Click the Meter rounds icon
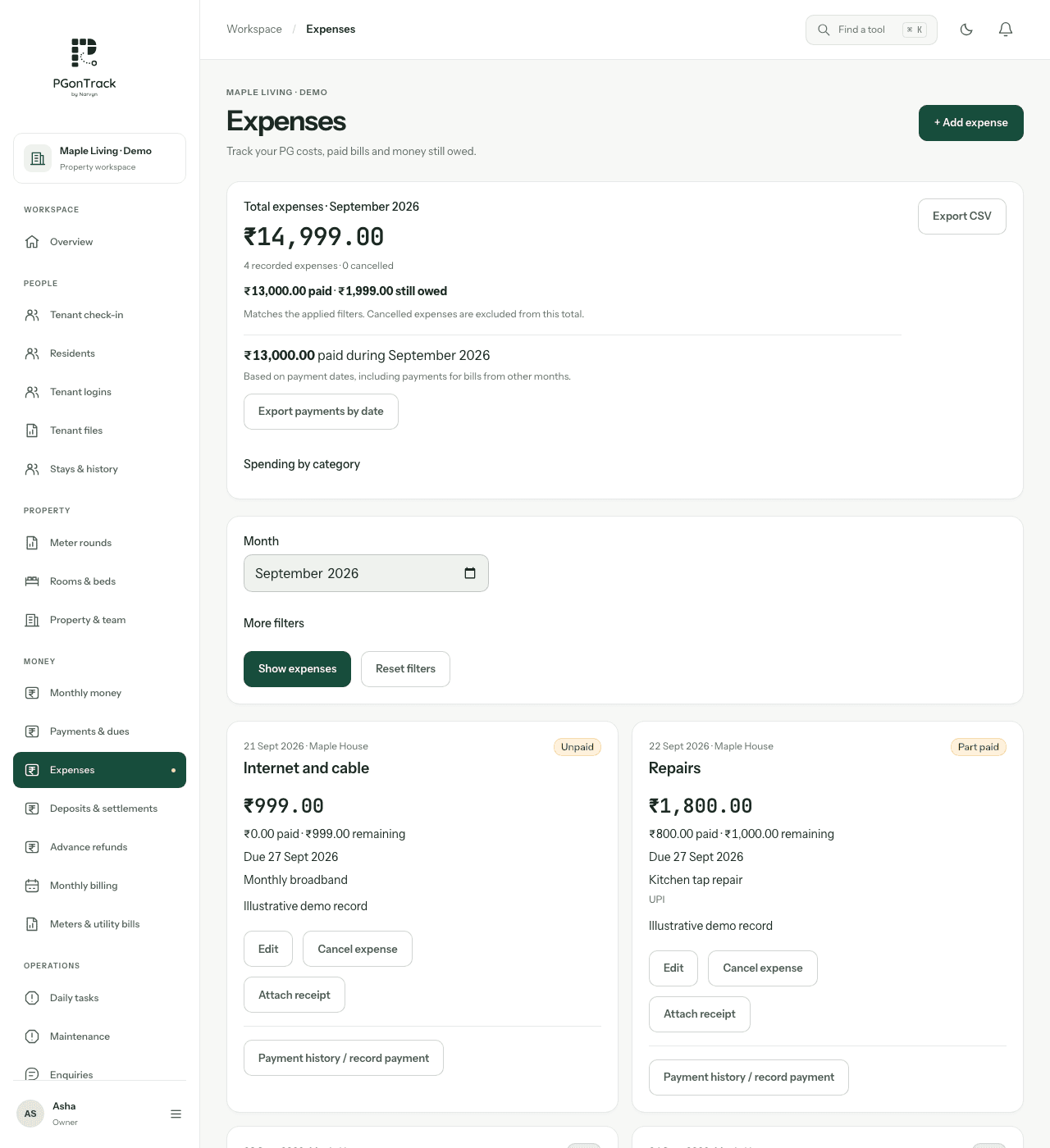Viewport: 1050px width, 1148px height. (32, 543)
